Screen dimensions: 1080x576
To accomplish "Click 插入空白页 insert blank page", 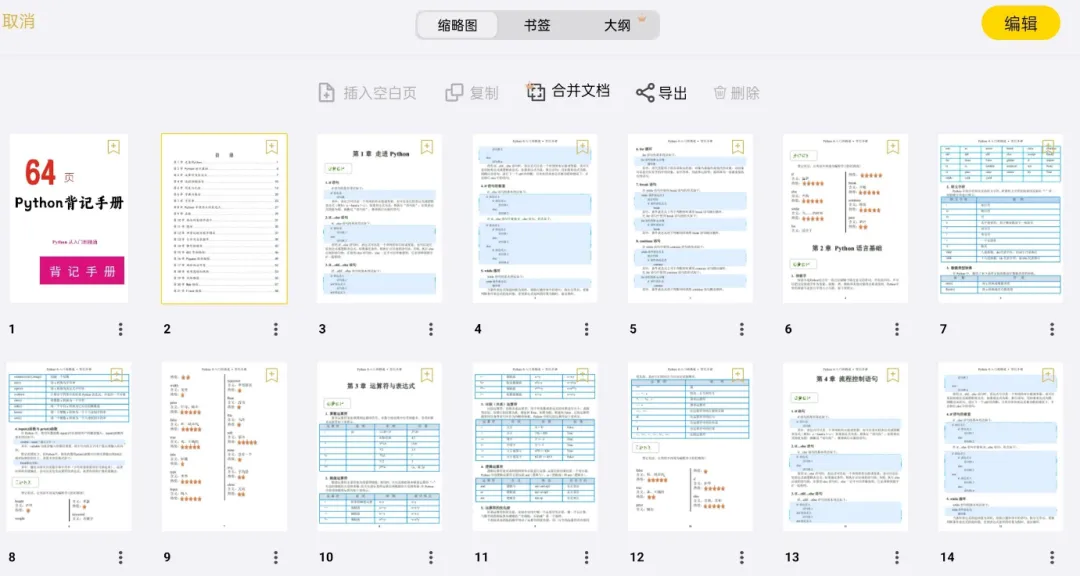I will coord(368,93).
